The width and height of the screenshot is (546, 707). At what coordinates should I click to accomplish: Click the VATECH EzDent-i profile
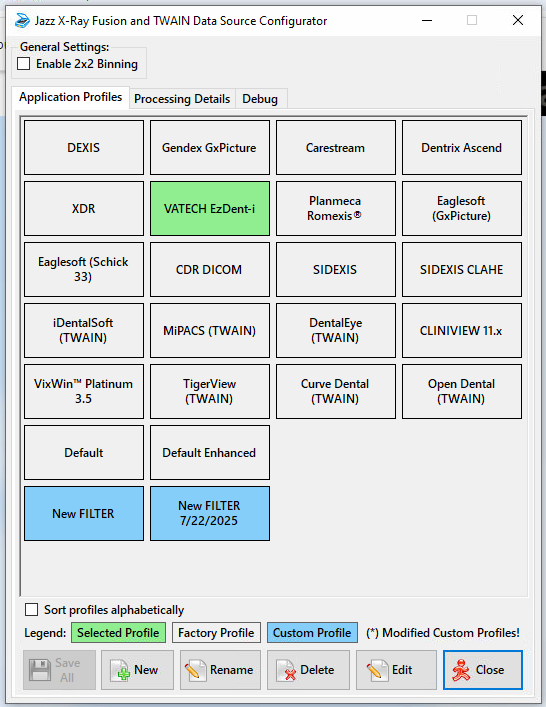click(210, 208)
